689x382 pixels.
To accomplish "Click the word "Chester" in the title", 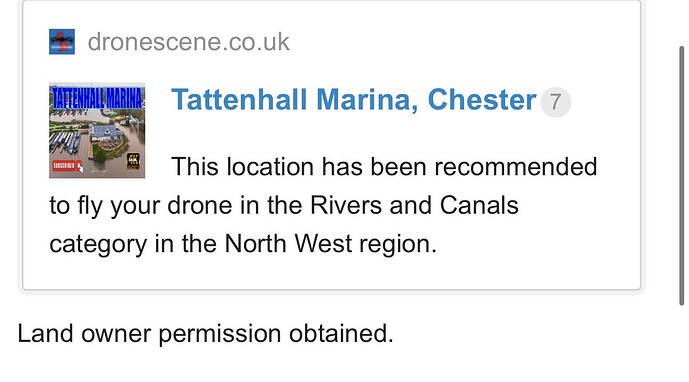I will [482, 100].
